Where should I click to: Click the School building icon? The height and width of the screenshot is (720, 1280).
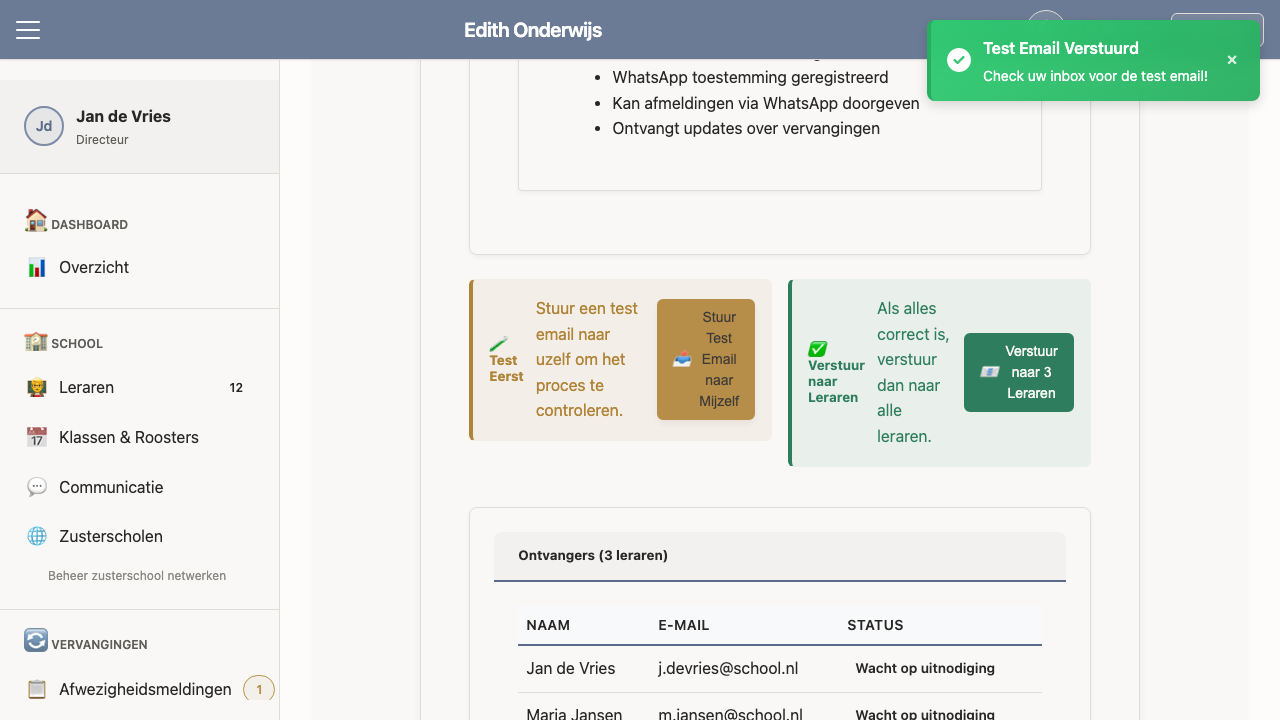coord(36,341)
